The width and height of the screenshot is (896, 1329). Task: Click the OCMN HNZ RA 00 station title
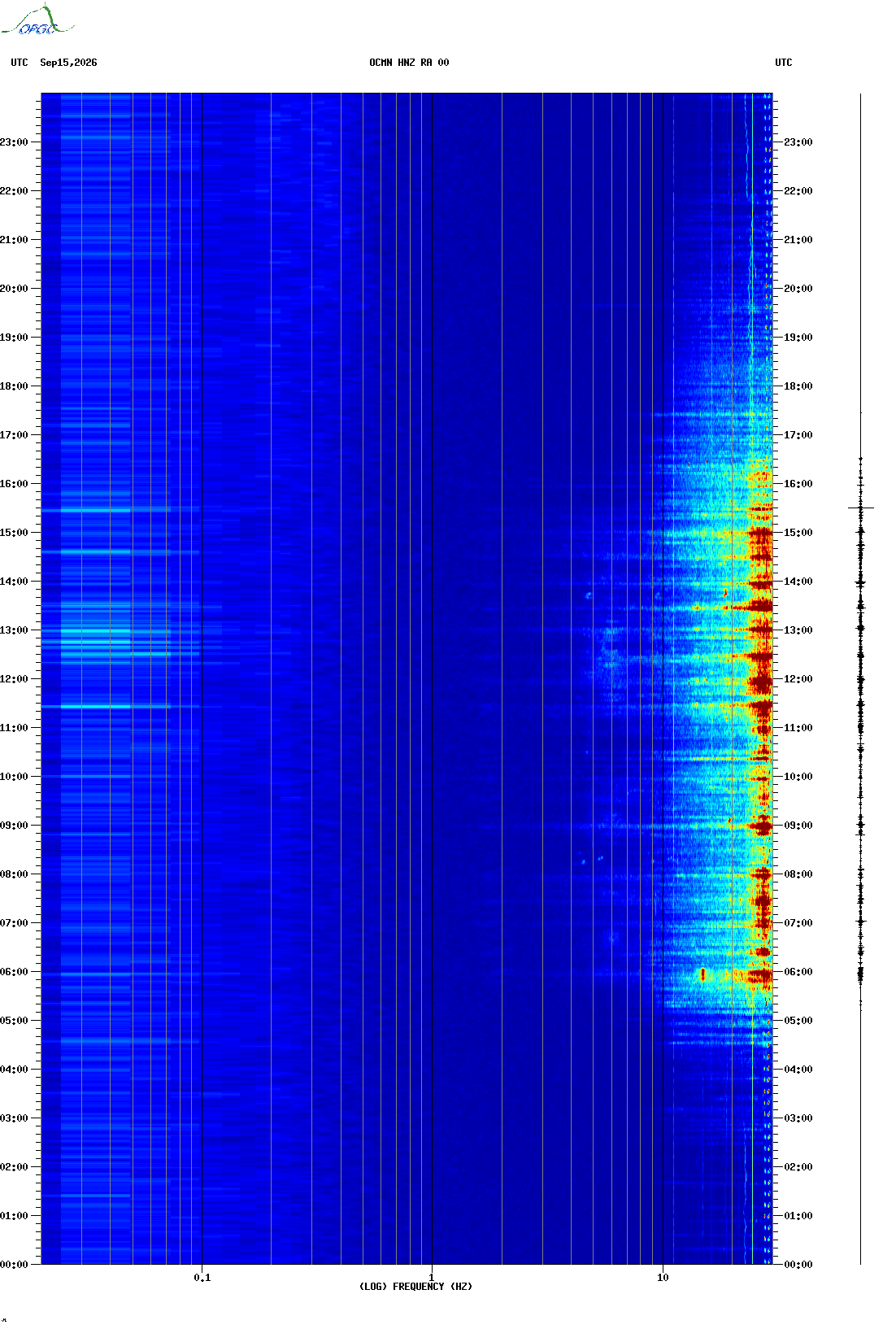coord(409,63)
